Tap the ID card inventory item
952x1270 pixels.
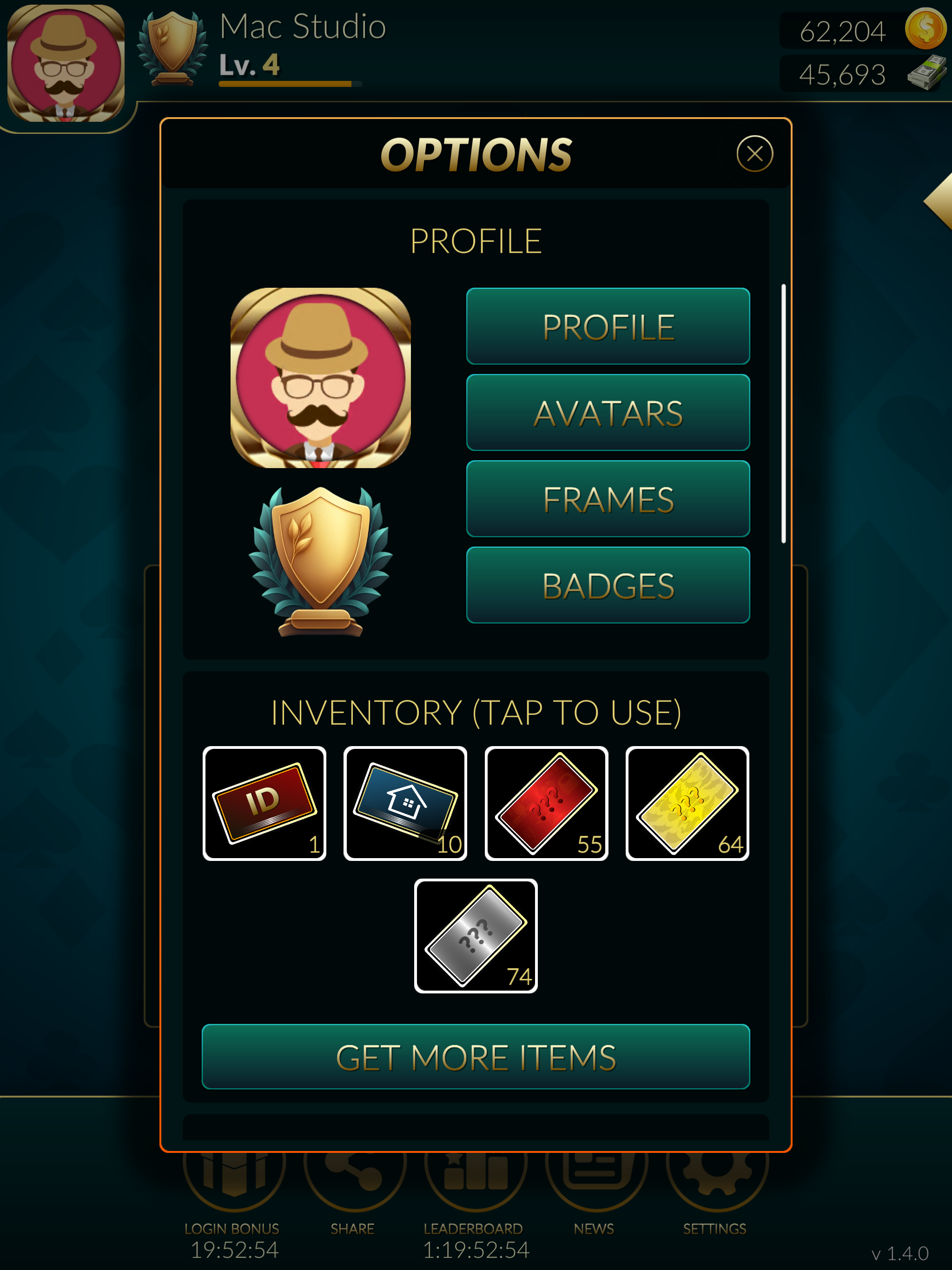click(x=264, y=803)
